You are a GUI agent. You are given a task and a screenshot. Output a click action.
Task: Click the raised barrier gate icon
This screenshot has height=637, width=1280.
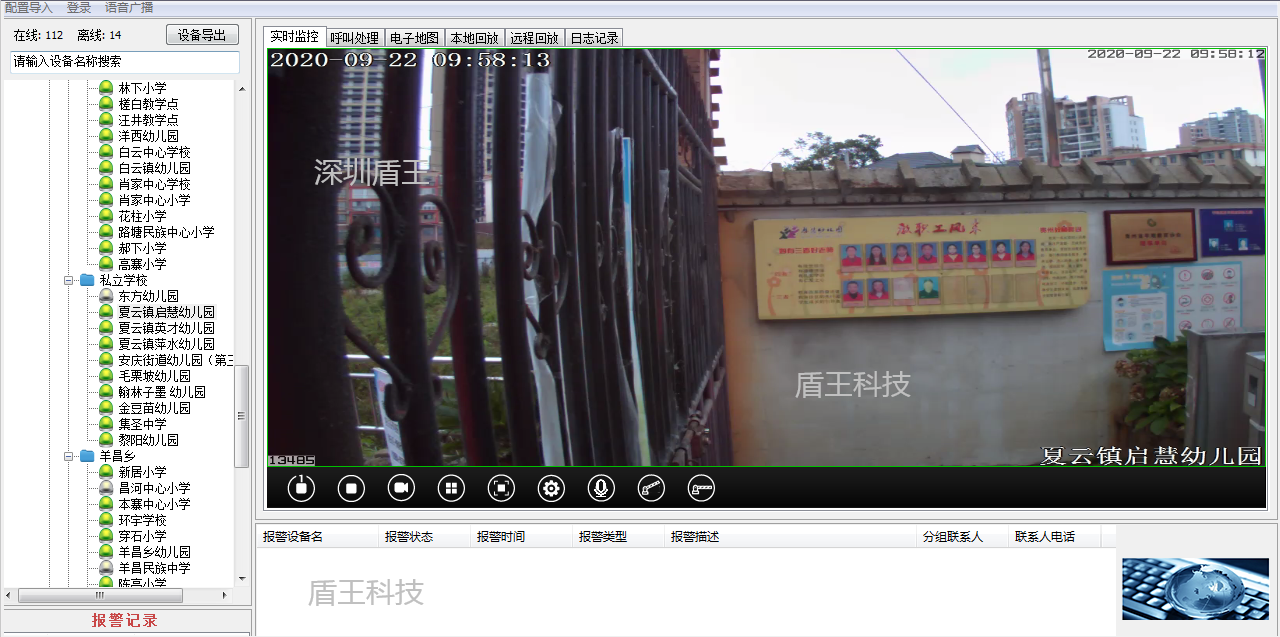coord(651,488)
